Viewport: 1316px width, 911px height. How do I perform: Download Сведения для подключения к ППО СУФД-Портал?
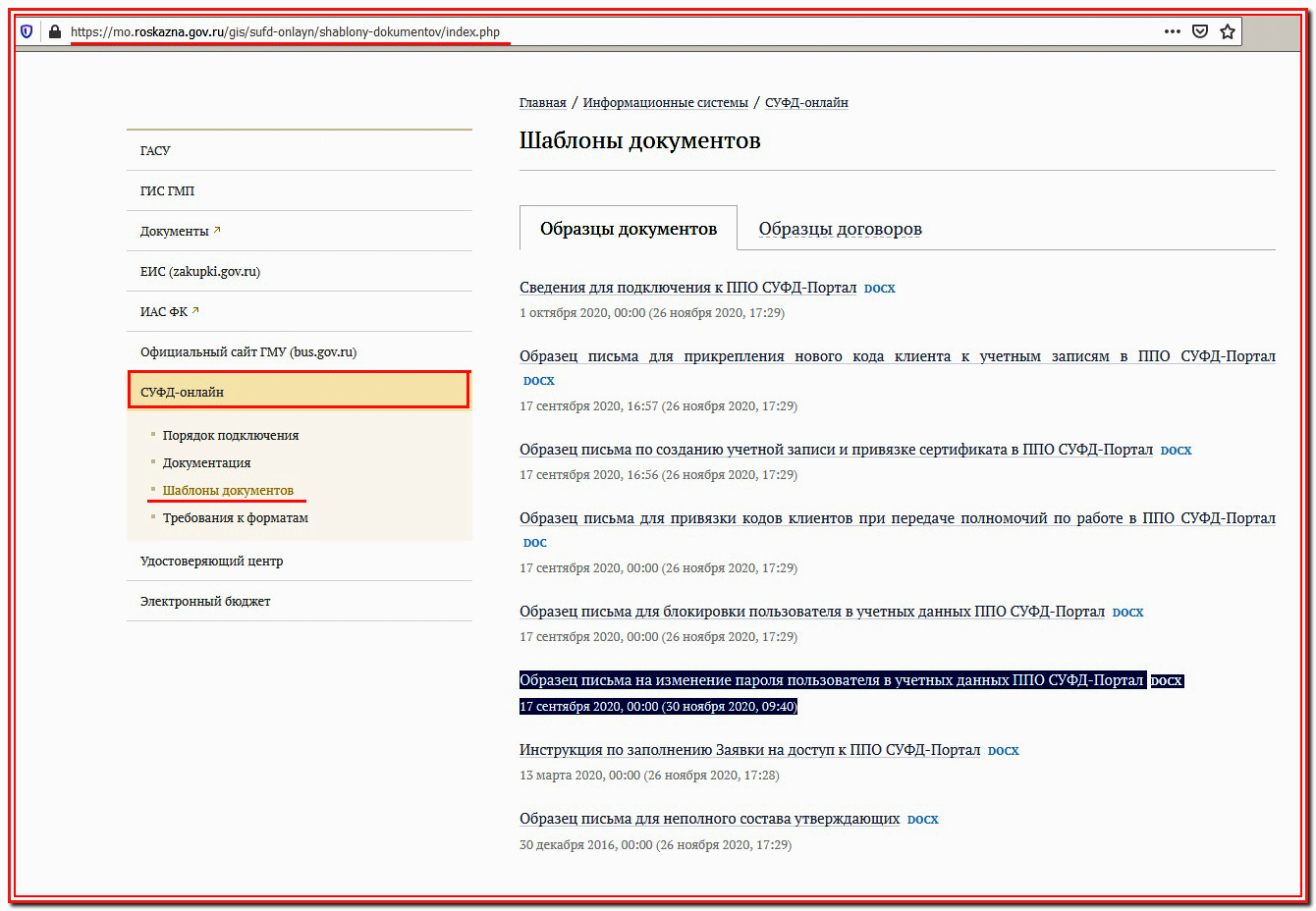point(687,288)
